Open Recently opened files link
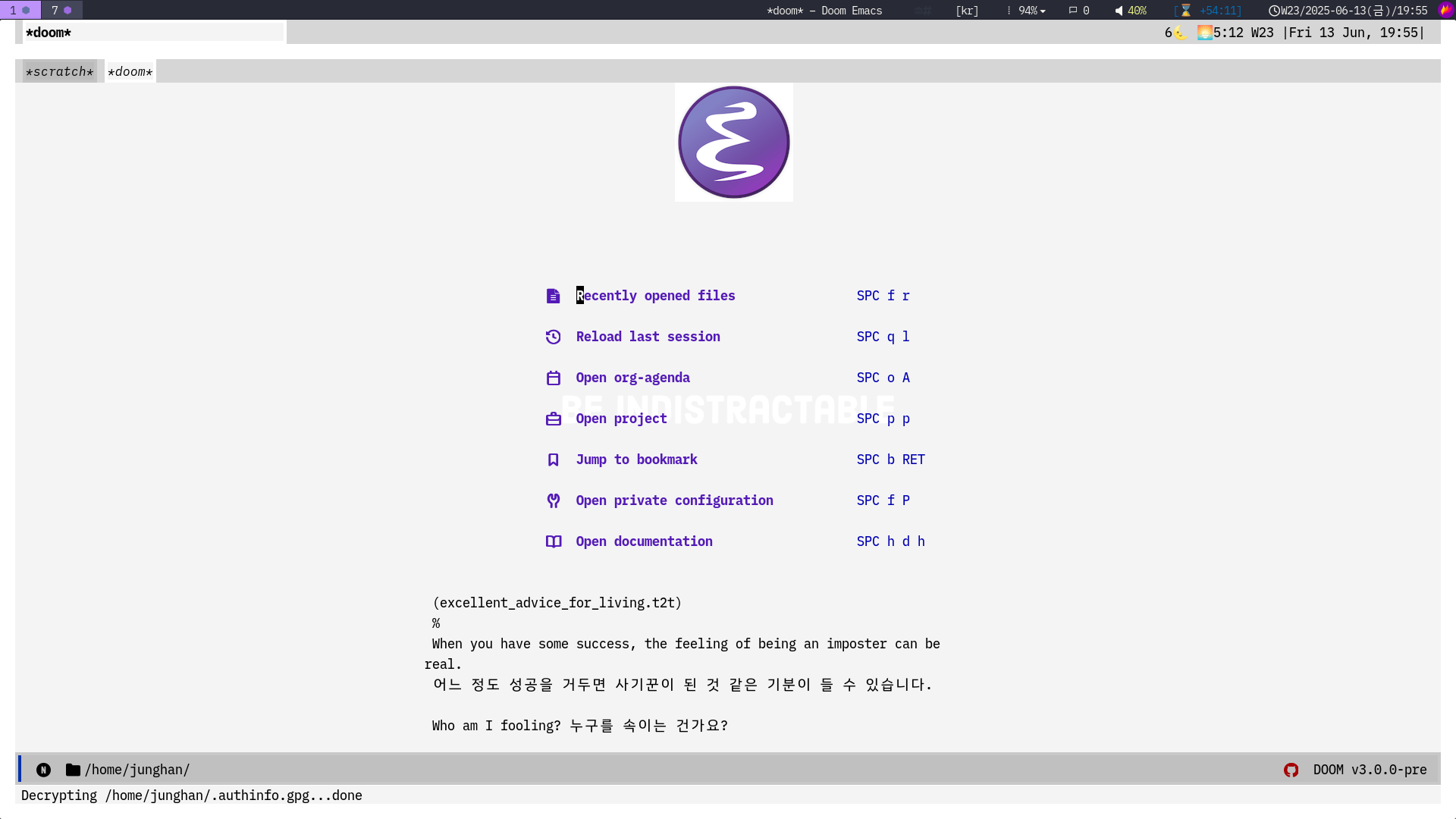The height and width of the screenshot is (819, 1456). pyautogui.click(x=655, y=296)
